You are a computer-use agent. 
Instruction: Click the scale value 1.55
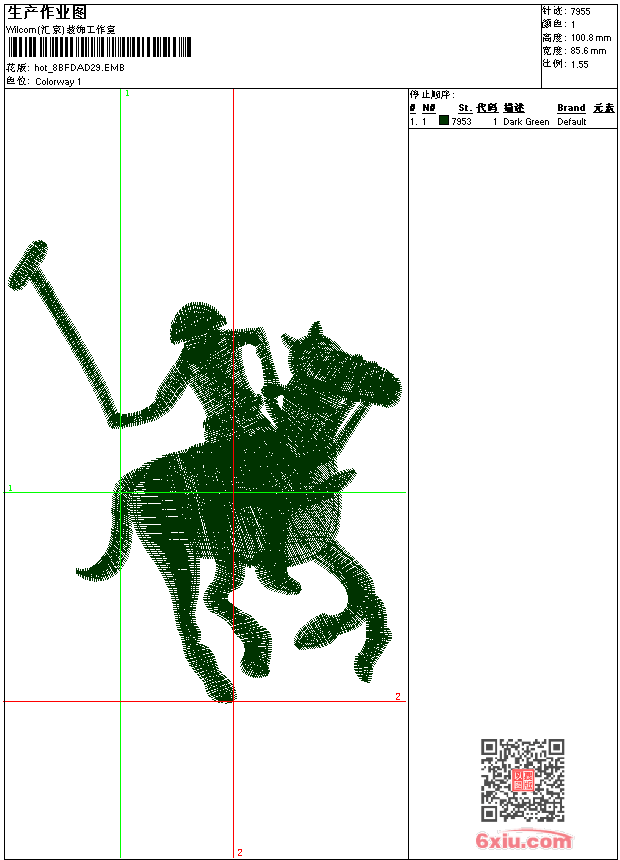579,64
